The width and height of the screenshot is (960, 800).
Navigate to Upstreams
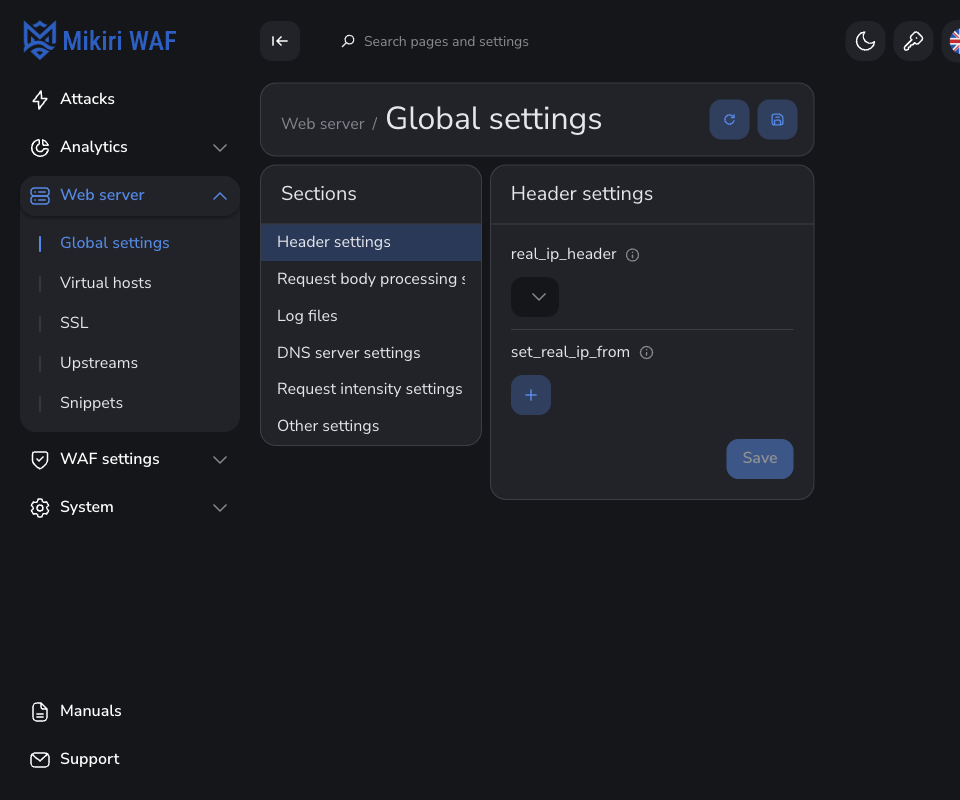pyautogui.click(x=99, y=363)
